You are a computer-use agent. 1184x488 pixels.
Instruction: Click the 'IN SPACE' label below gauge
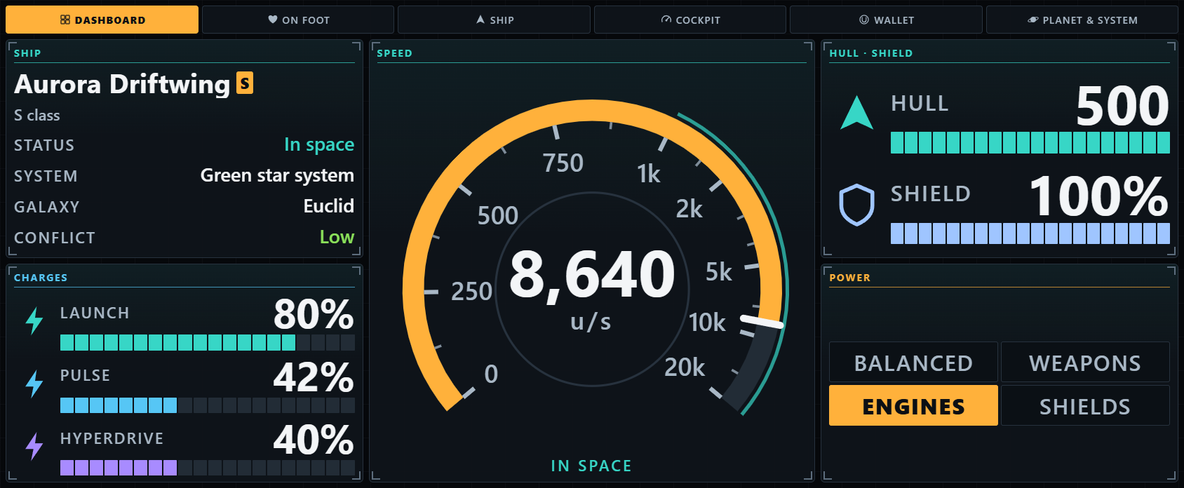(591, 466)
